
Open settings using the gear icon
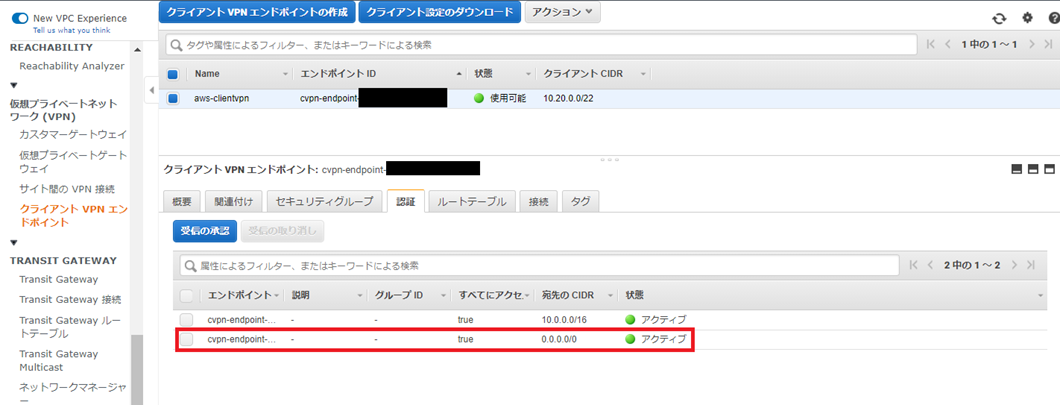[x=1028, y=18]
